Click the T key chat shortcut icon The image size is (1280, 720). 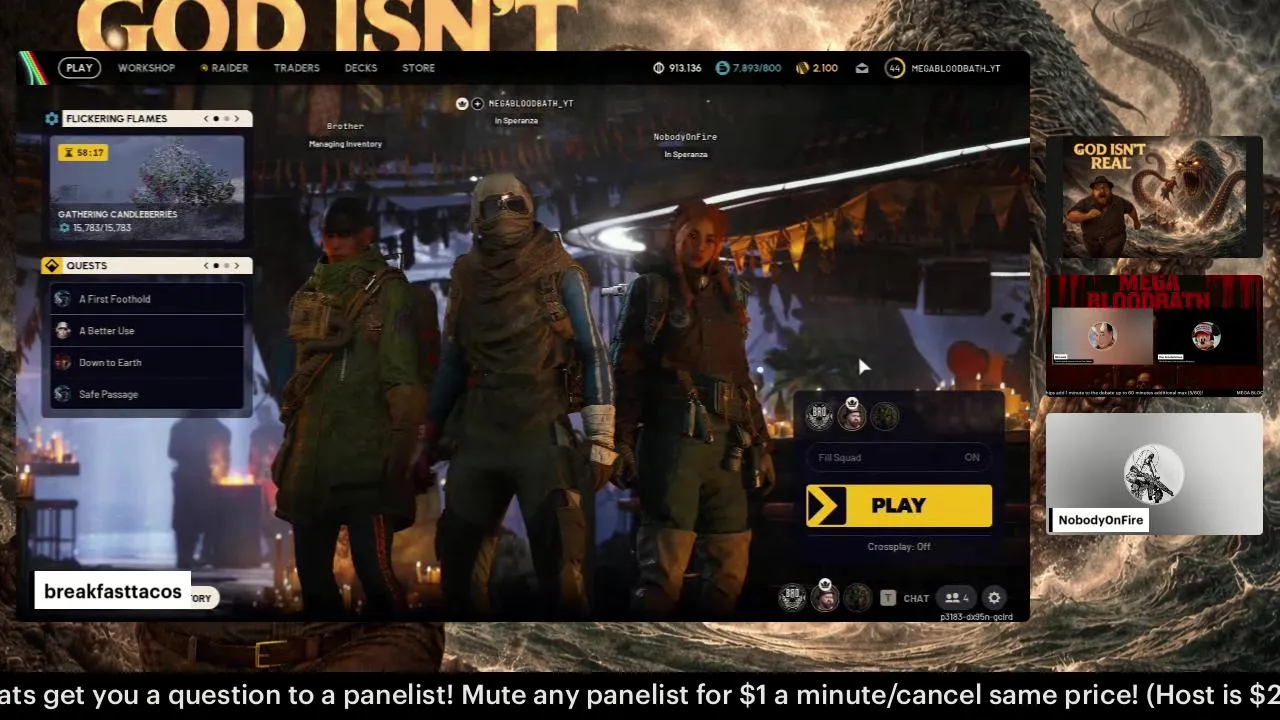[x=888, y=598]
